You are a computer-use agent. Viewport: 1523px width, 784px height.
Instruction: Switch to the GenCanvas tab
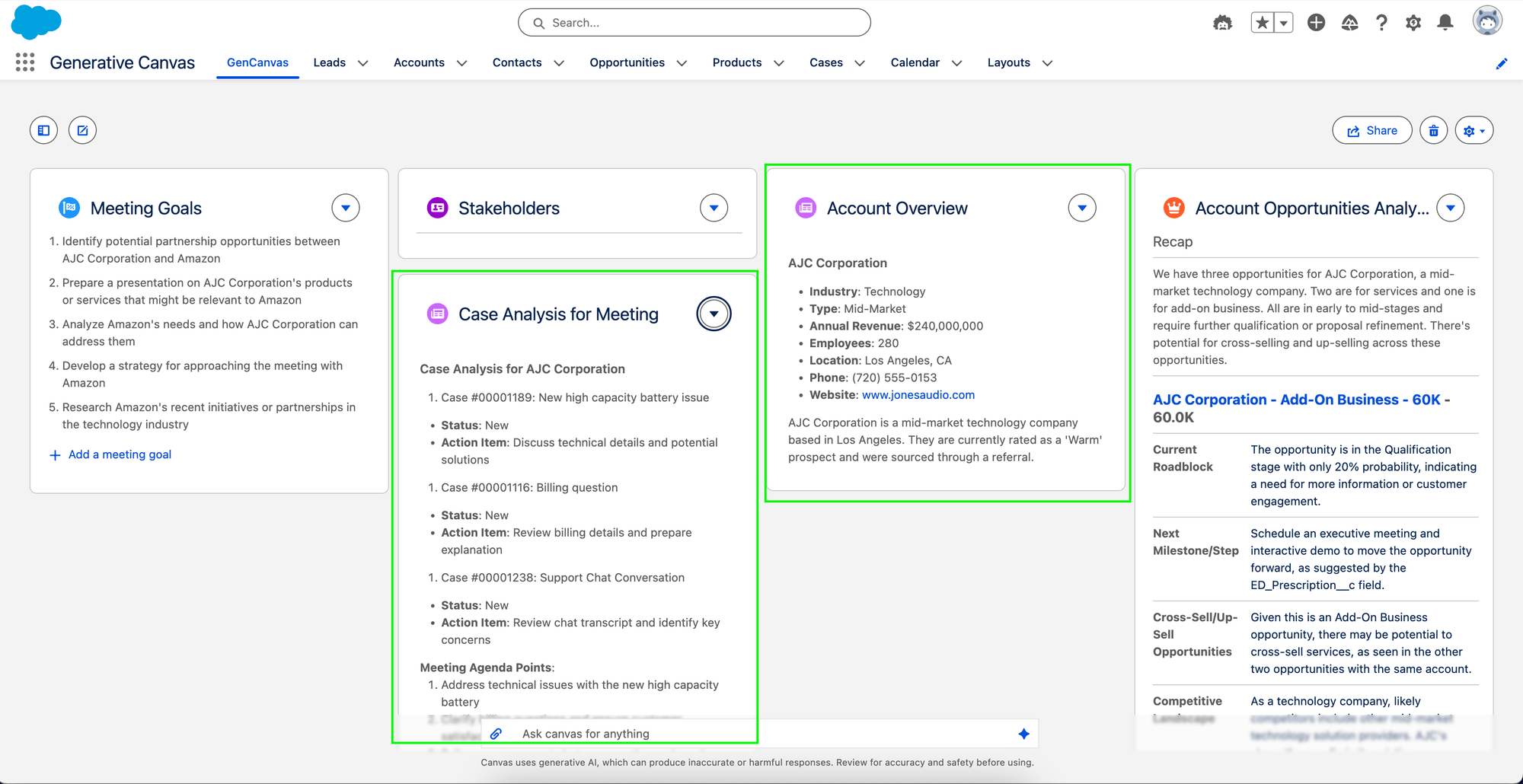(x=257, y=62)
